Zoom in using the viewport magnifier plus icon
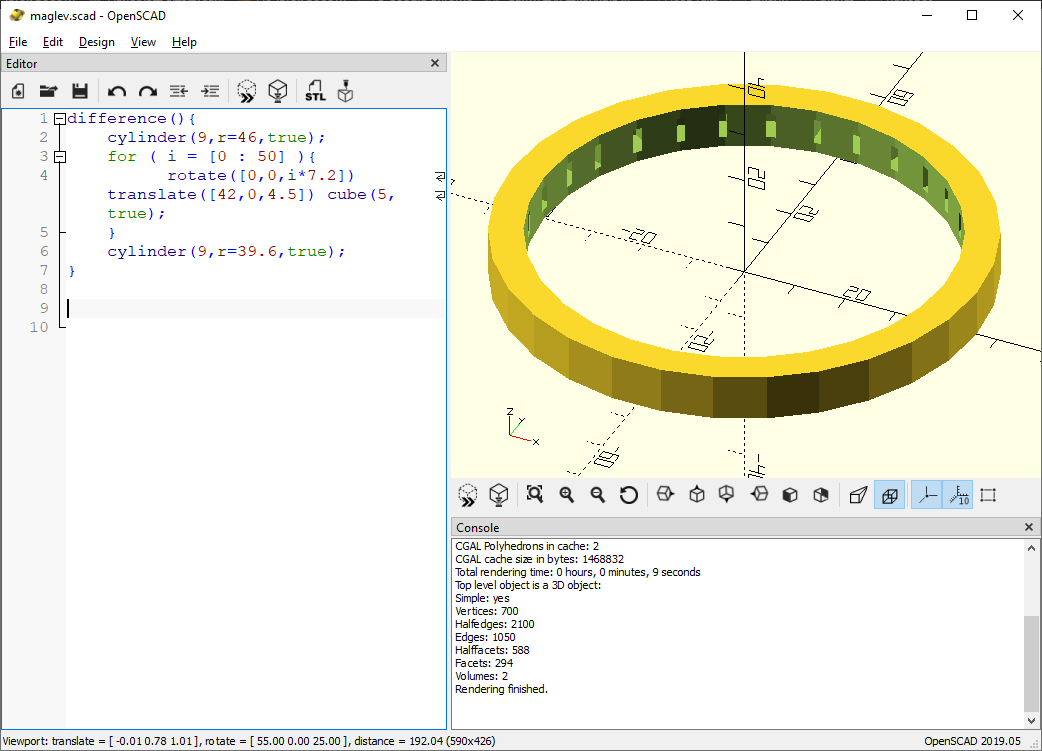Viewport: 1042px width, 751px height. point(567,494)
